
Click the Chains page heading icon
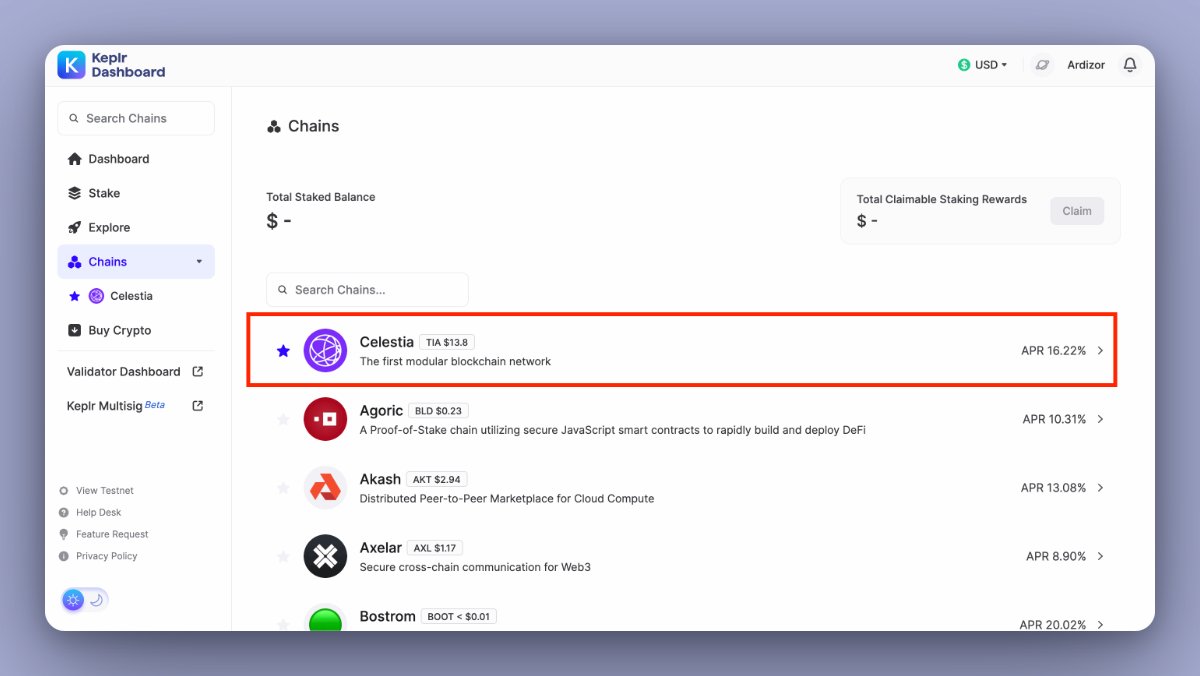pyautogui.click(x=274, y=127)
